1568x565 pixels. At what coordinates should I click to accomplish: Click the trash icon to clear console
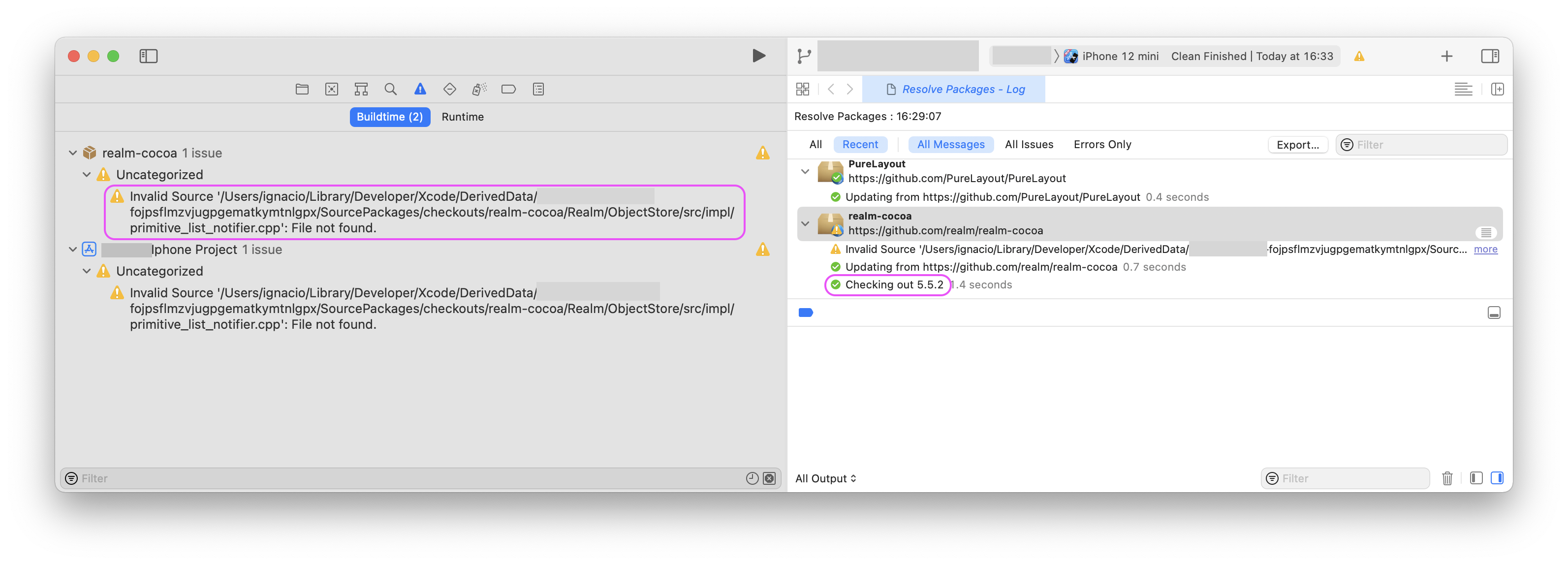click(x=1447, y=478)
